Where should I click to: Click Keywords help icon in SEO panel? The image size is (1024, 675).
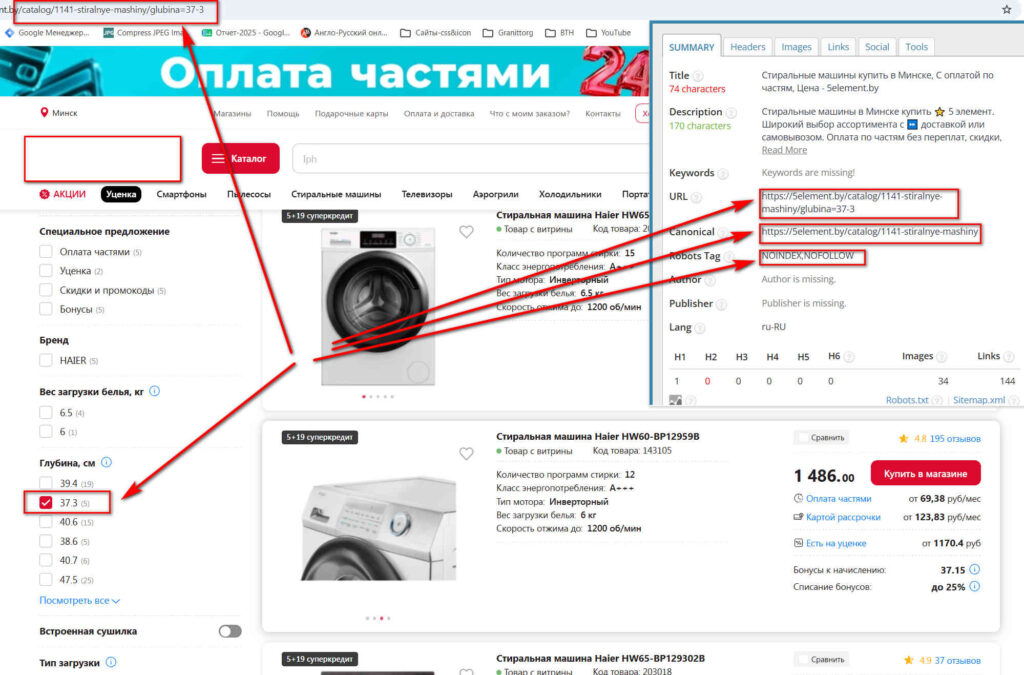[722, 173]
